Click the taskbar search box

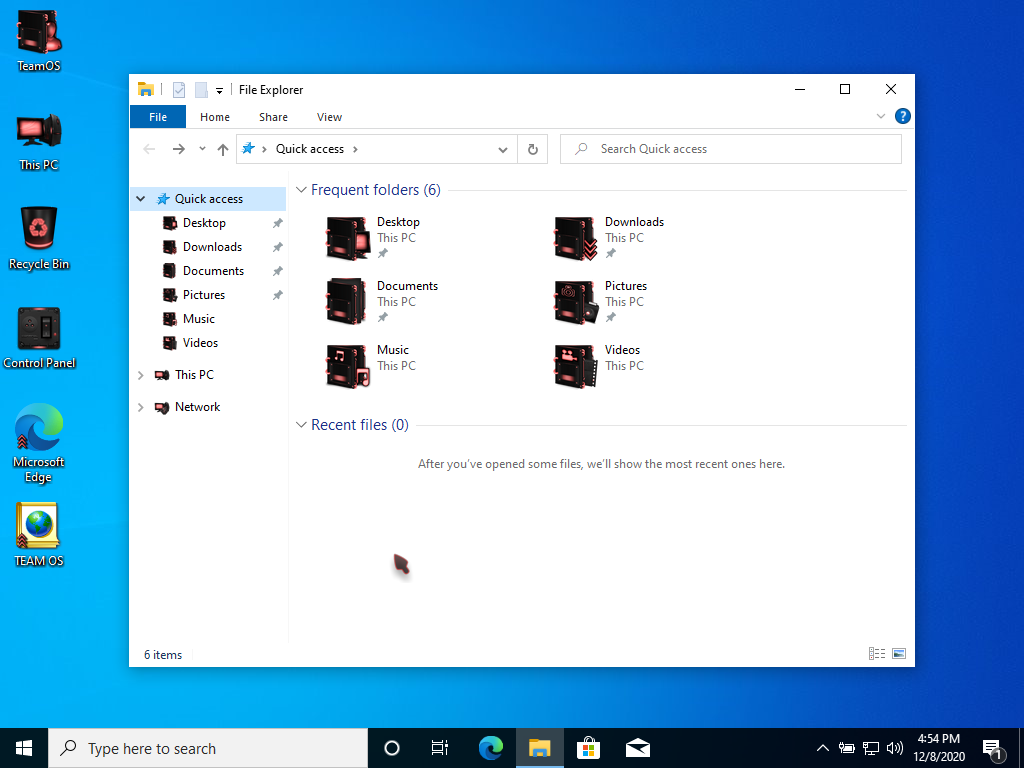[x=208, y=748]
